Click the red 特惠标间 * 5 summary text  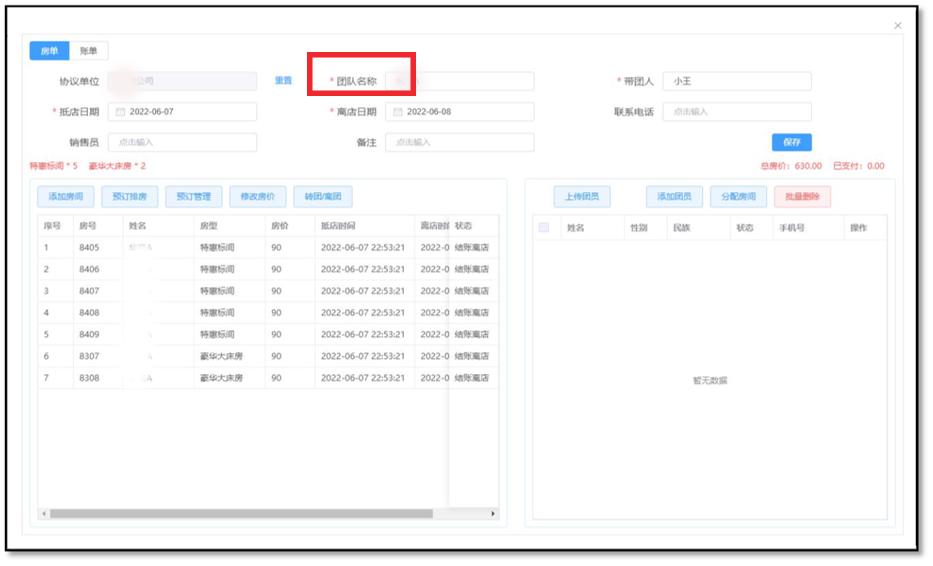54,166
